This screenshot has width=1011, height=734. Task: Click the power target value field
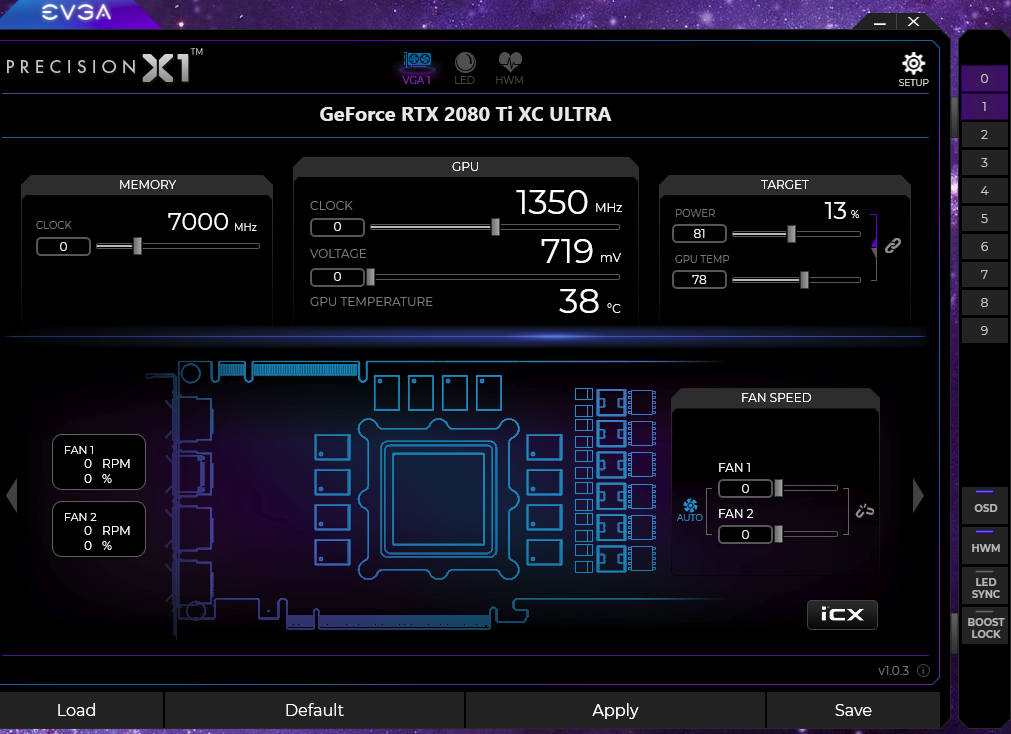coord(700,233)
